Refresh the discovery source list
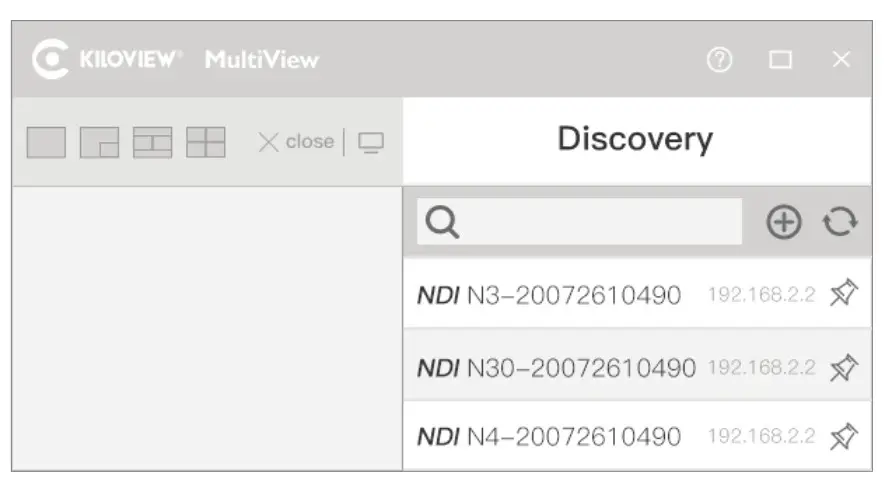Screen dimensions: 894x493 840,222
